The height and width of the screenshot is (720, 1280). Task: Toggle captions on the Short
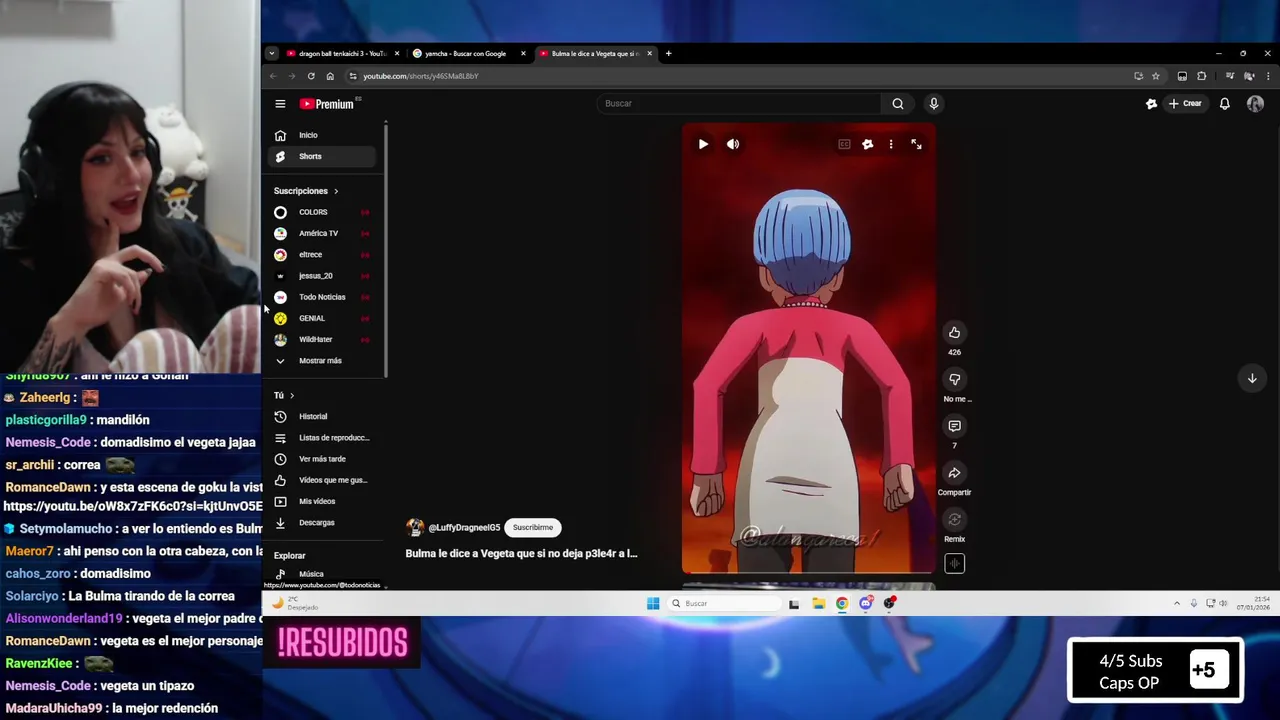pos(844,144)
